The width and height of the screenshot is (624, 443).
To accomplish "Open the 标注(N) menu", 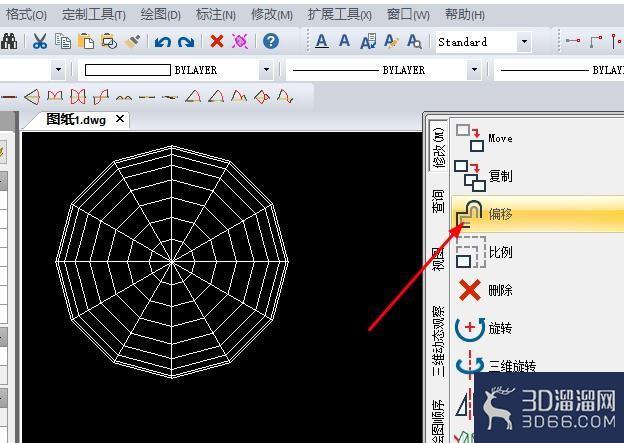I will tap(215, 15).
